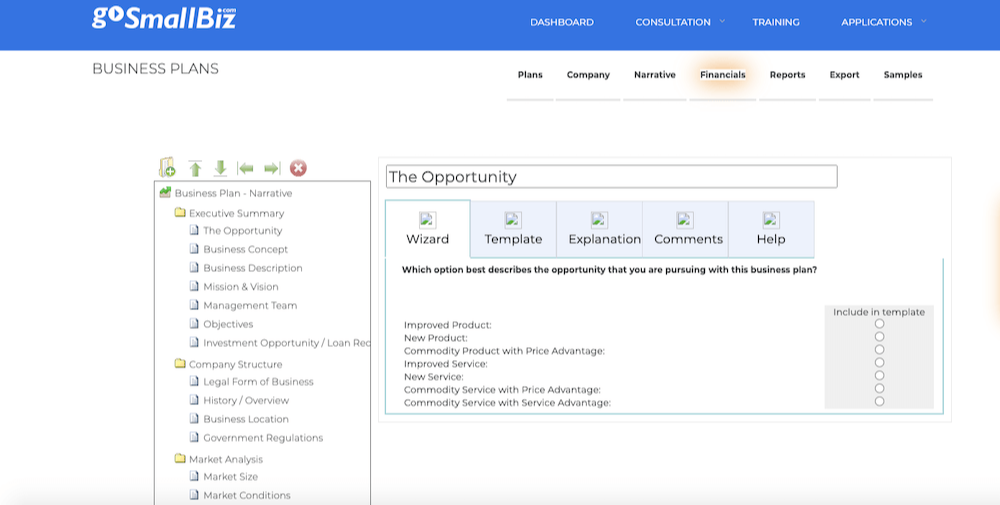
Task: Open the Explanation tab
Action: click(x=599, y=229)
